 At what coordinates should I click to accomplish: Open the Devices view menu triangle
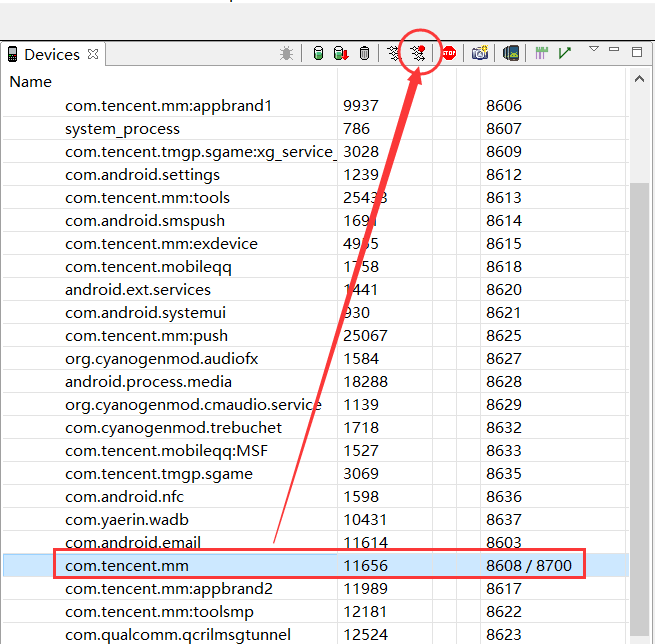594,49
